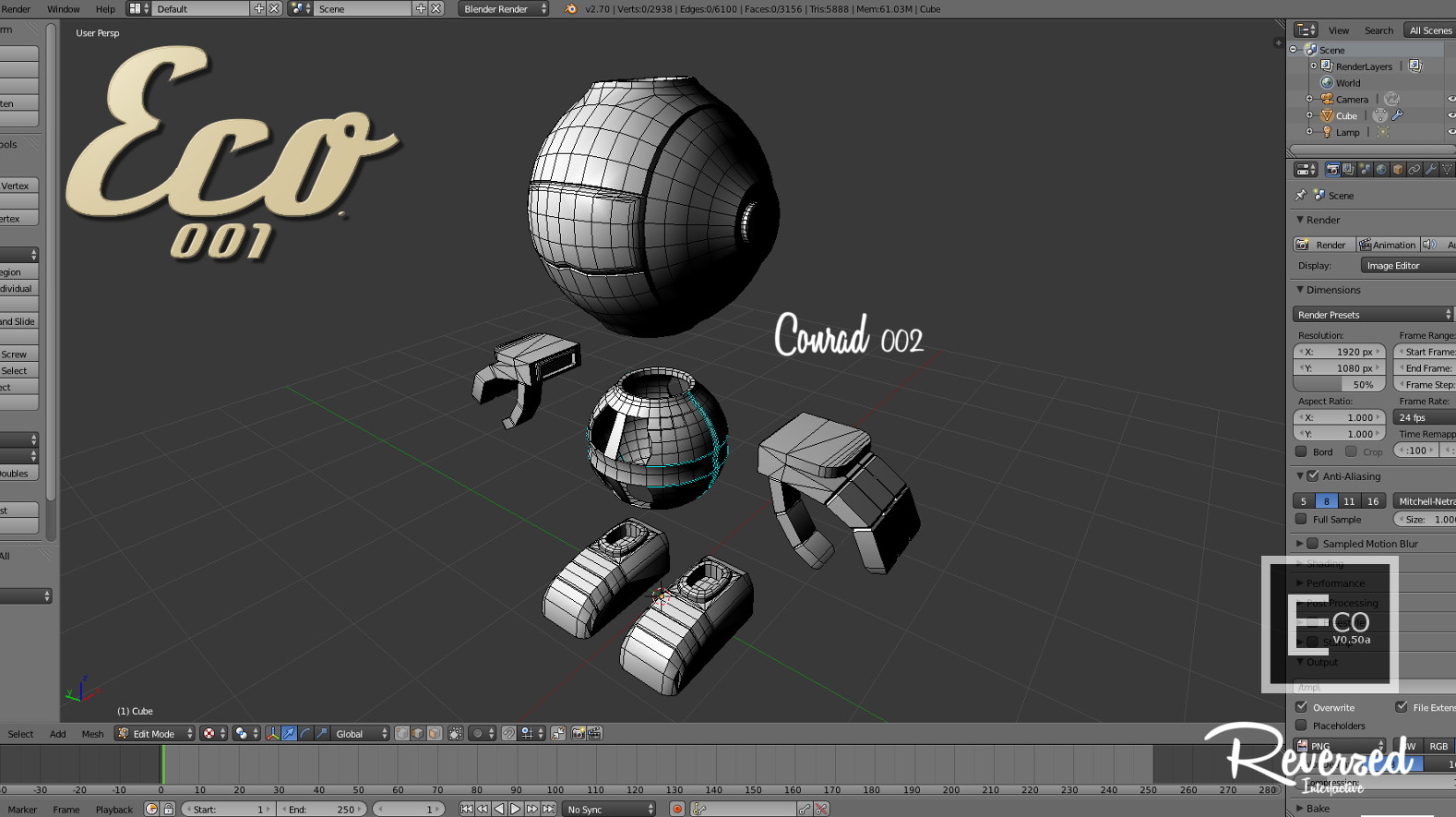Click the OpenGL render animation clapper
The image size is (1456, 817).
click(x=595, y=733)
